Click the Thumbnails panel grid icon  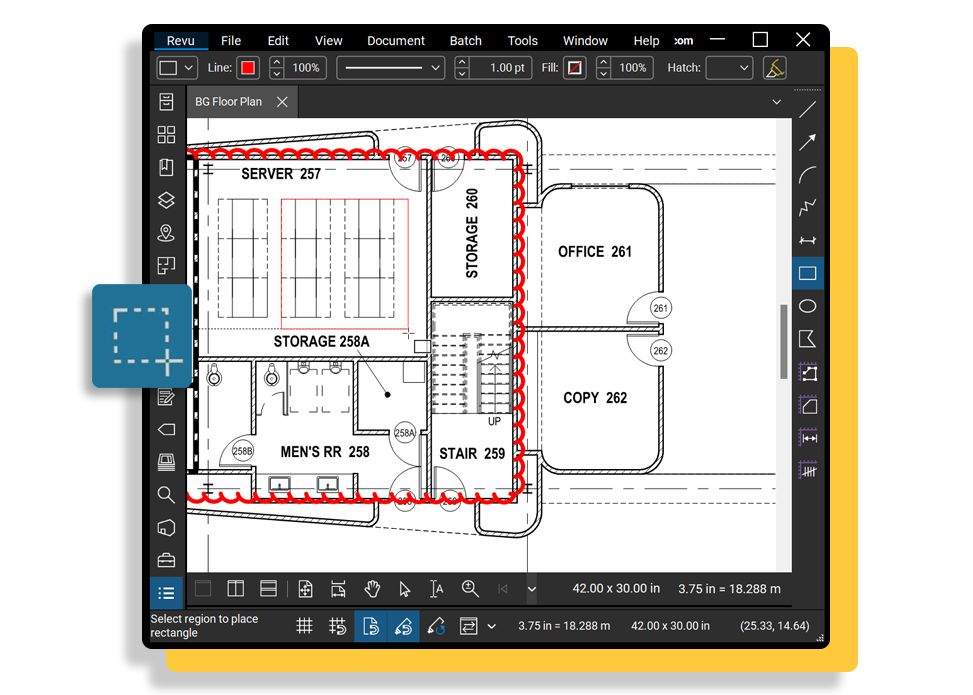[x=166, y=135]
